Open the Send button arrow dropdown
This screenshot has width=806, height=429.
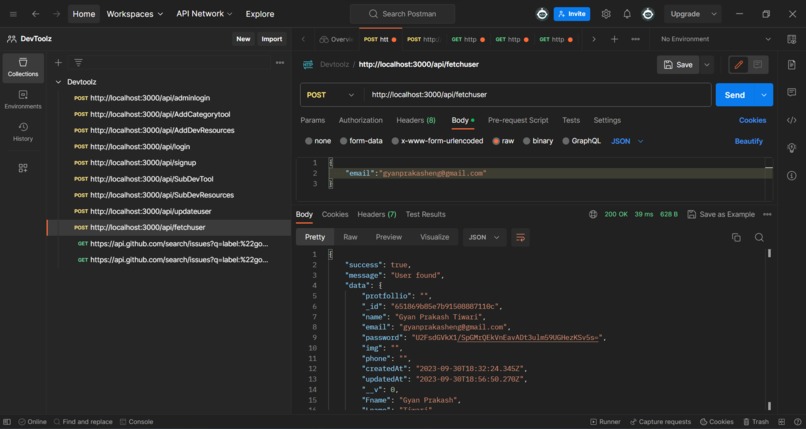click(x=764, y=95)
